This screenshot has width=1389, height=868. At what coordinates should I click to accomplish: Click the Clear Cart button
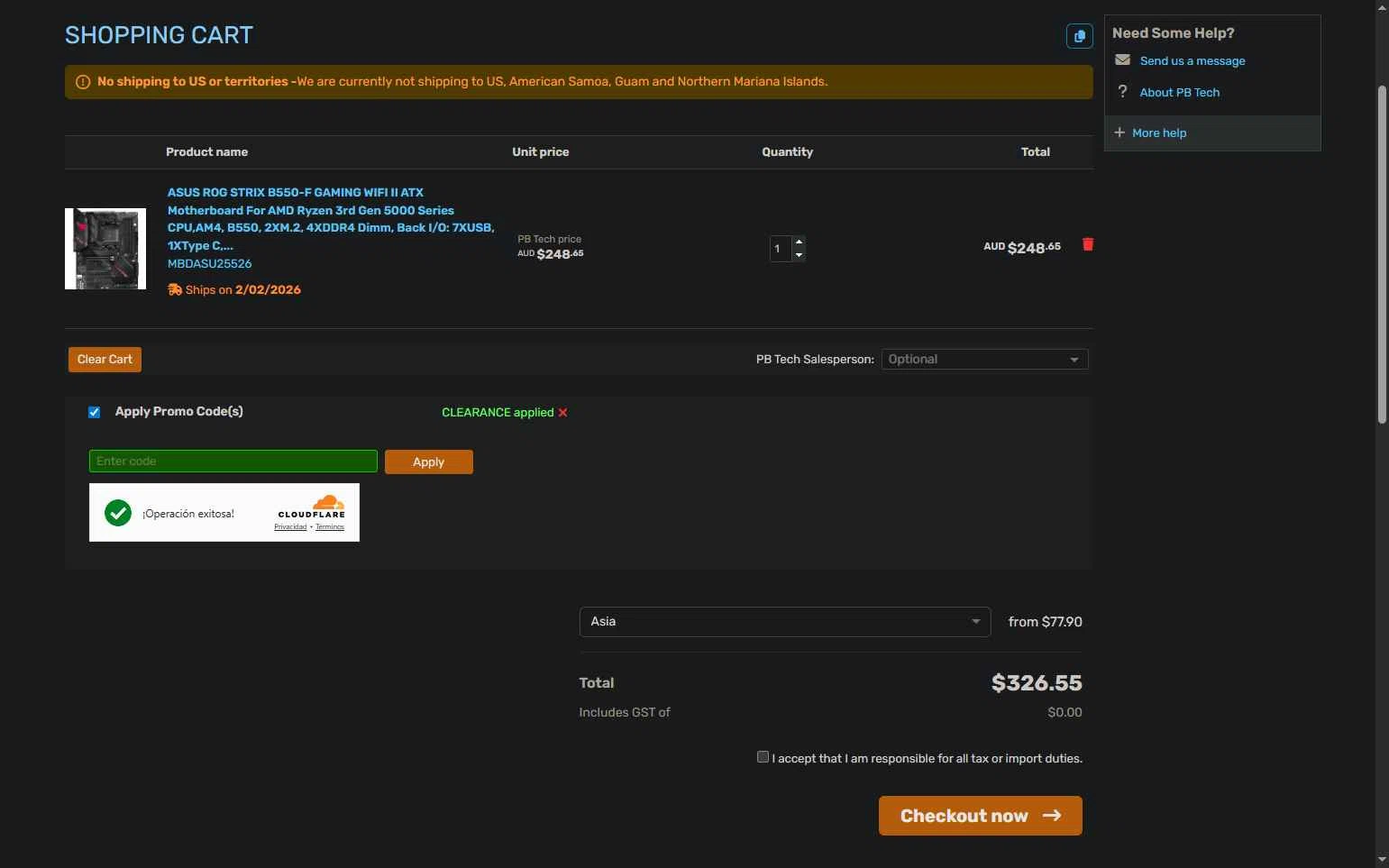105,360
